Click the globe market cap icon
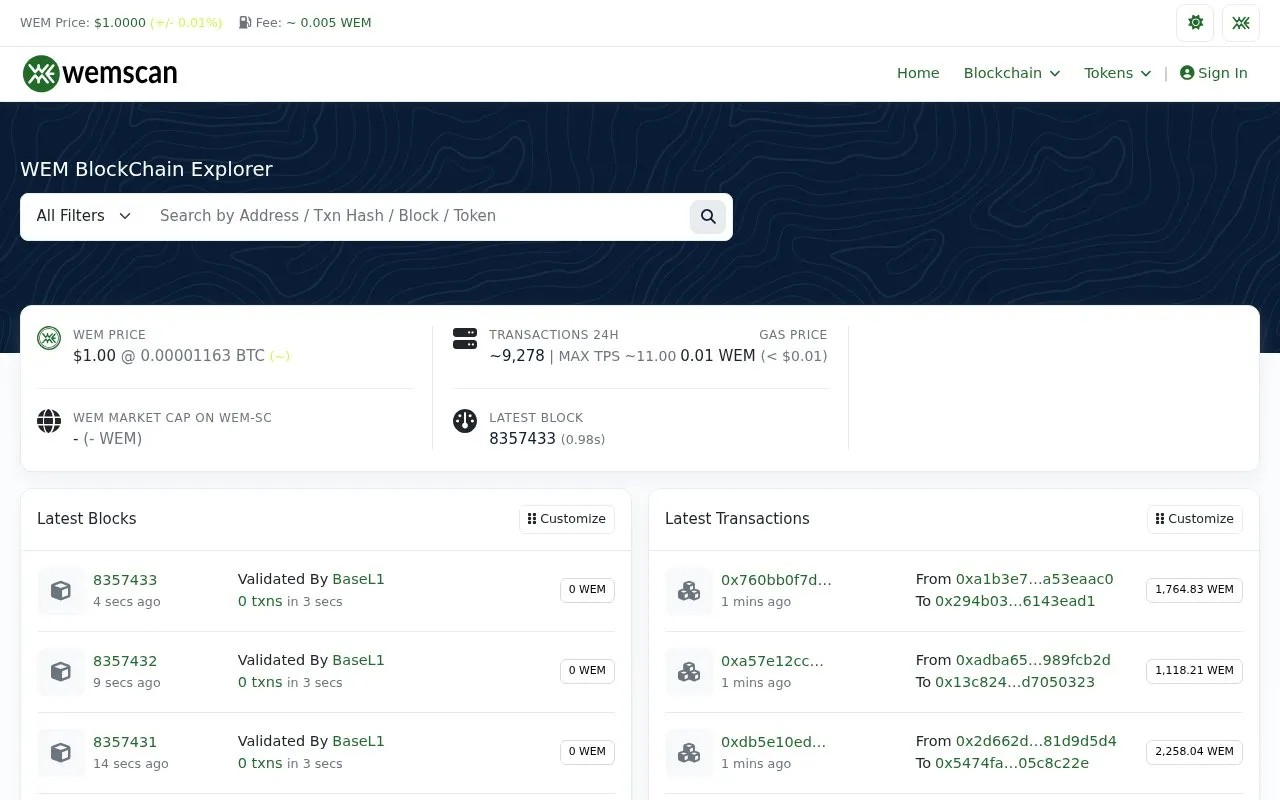This screenshot has height=800, width=1280. pyautogui.click(x=49, y=421)
